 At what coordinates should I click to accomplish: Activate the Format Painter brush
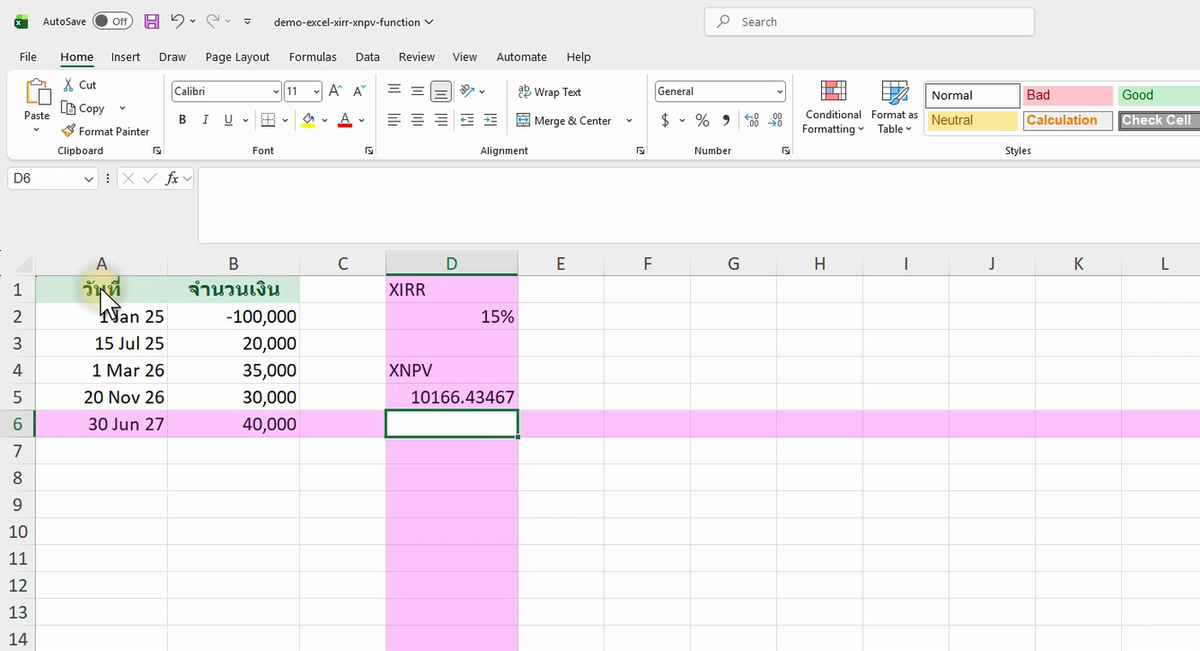105,131
